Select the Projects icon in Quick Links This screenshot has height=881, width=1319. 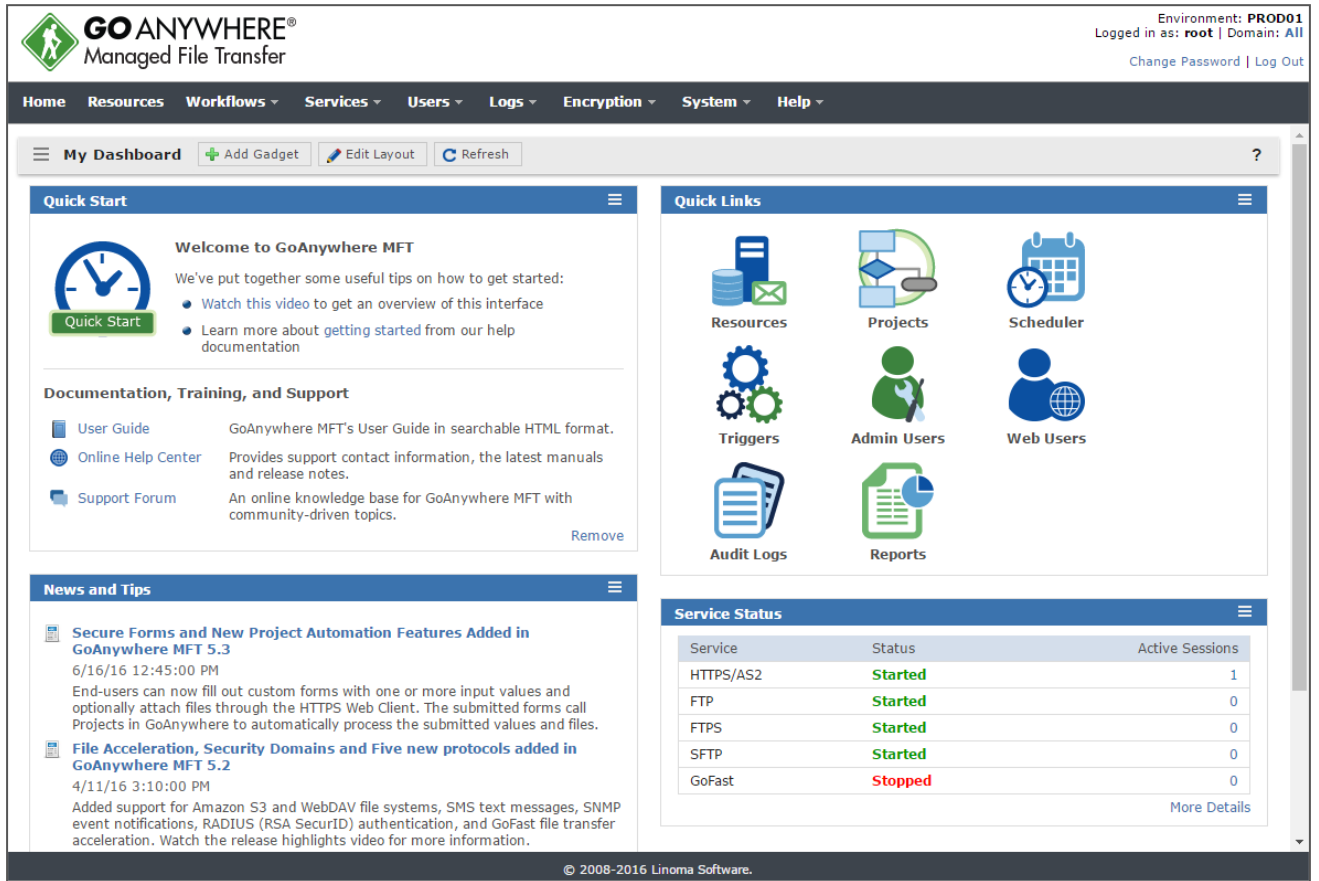click(897, 268)
